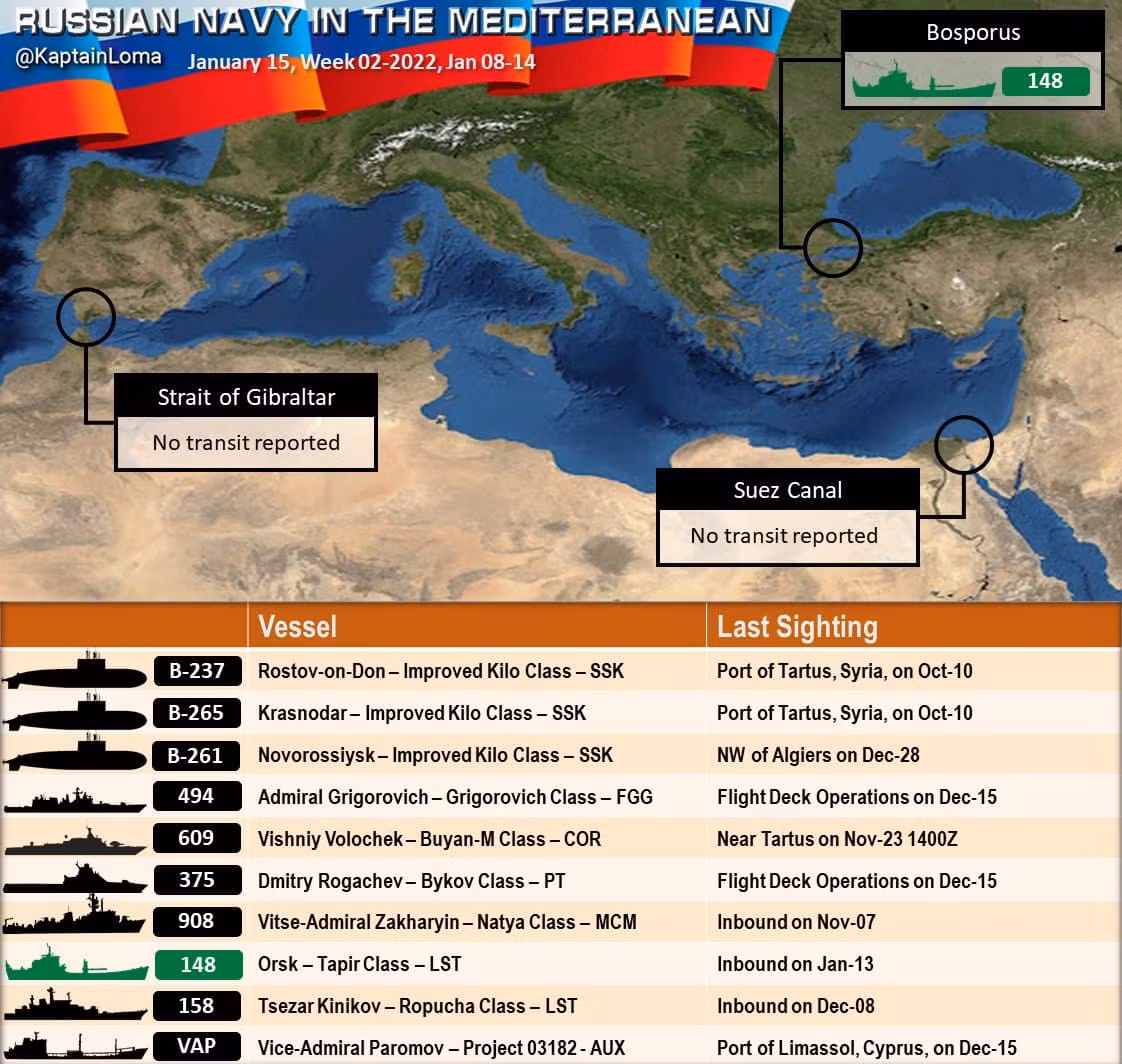Click the B-237 Rostov-on-Don submarine silhouette
This screenshot has width=1122, height=1064.
pyautogui.click(x=75, y=673)
